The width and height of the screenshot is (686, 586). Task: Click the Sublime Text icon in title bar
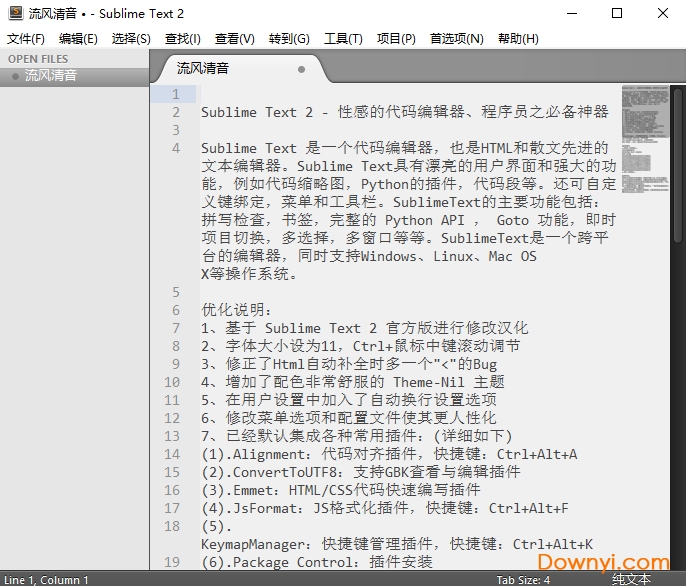[15, 14]
